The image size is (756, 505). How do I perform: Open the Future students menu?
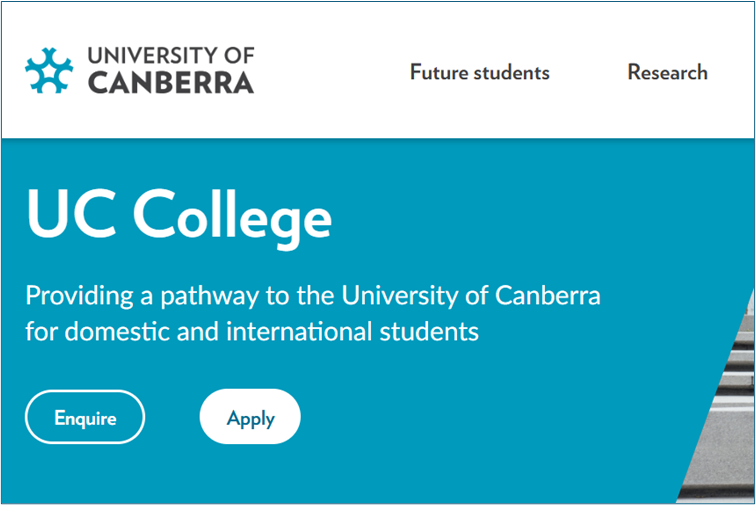480,72
